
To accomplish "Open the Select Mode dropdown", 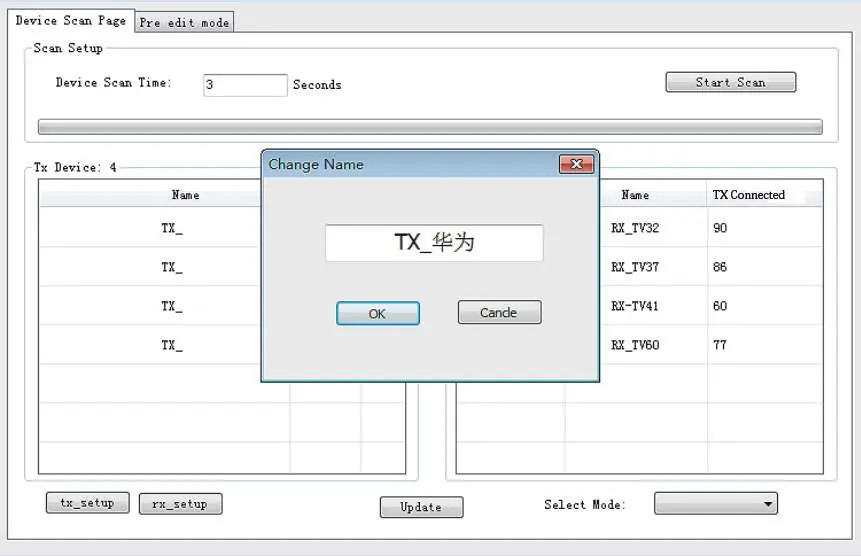I will [715, 503].
